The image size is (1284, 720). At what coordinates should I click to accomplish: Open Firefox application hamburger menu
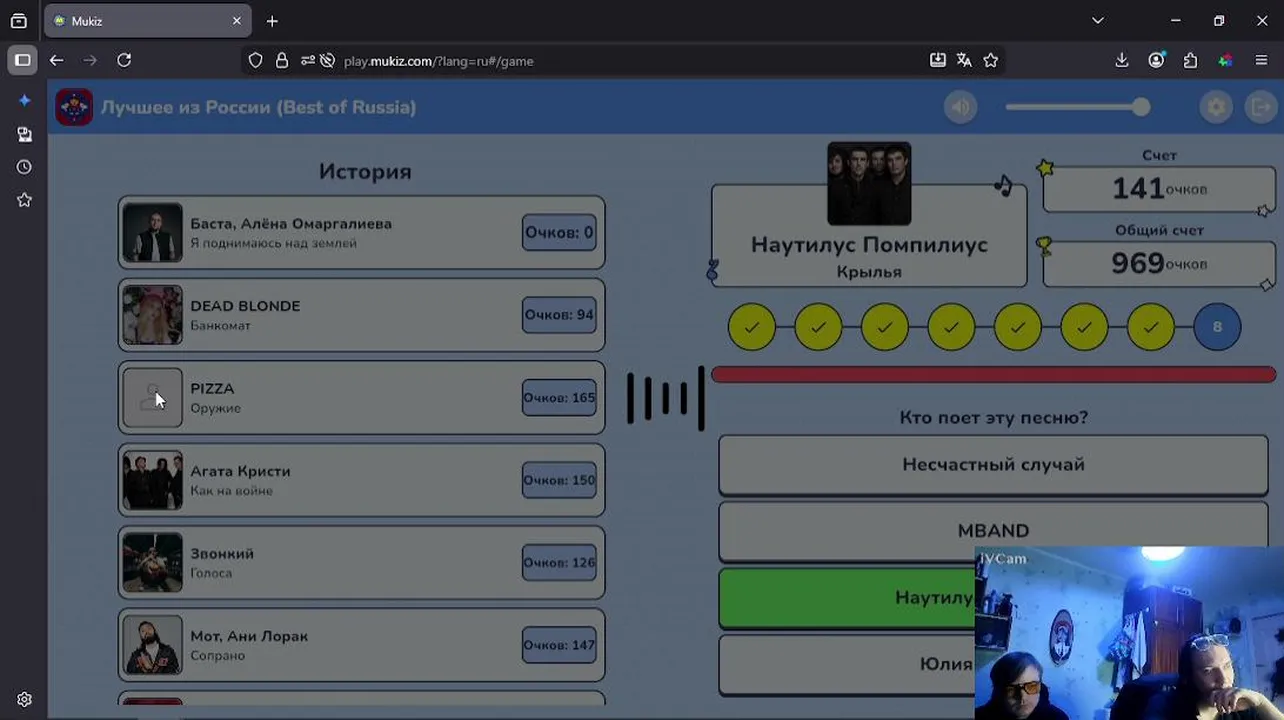[x=1261, y=60]
